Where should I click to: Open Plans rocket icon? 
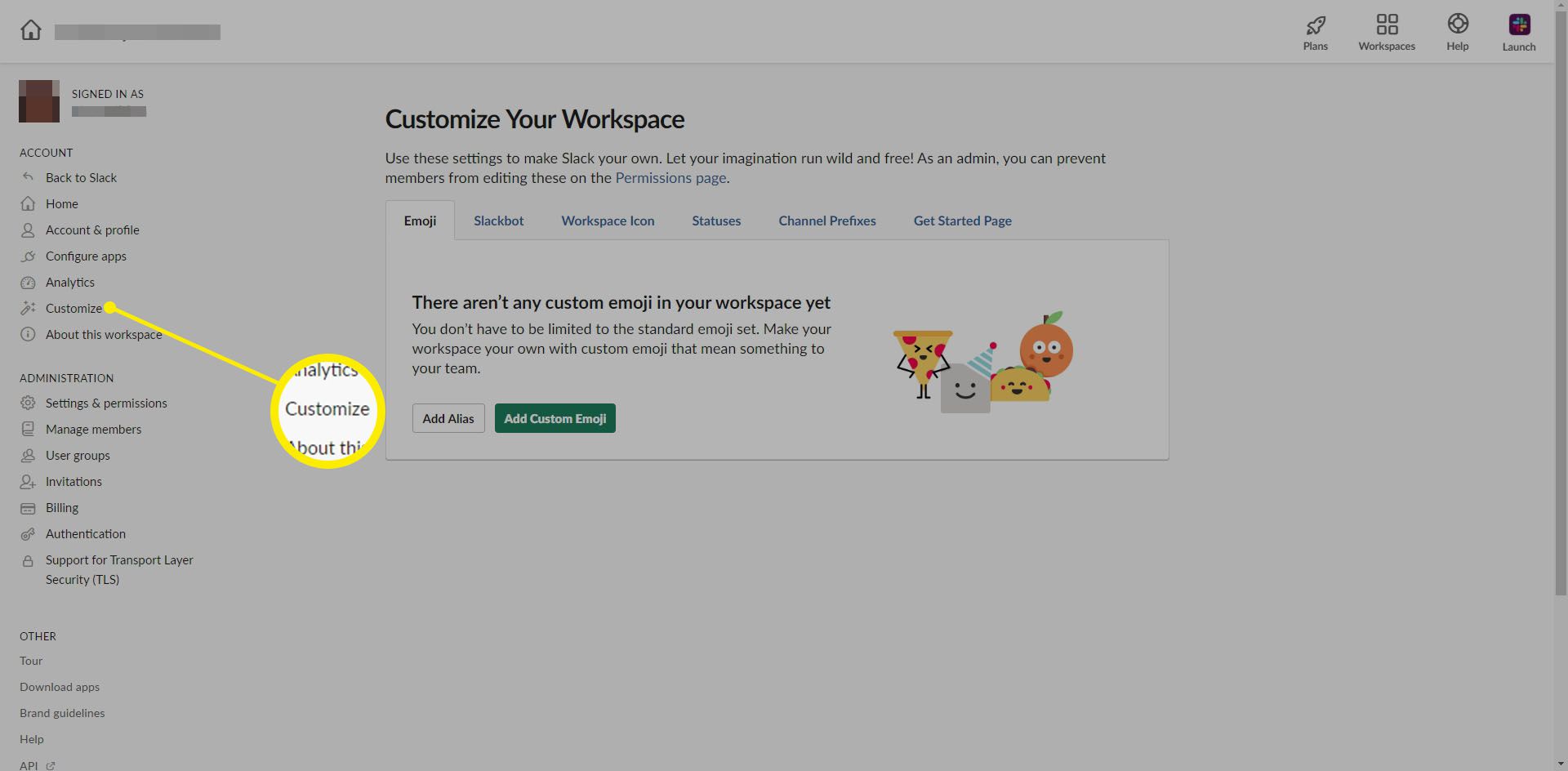point(1315,25)
